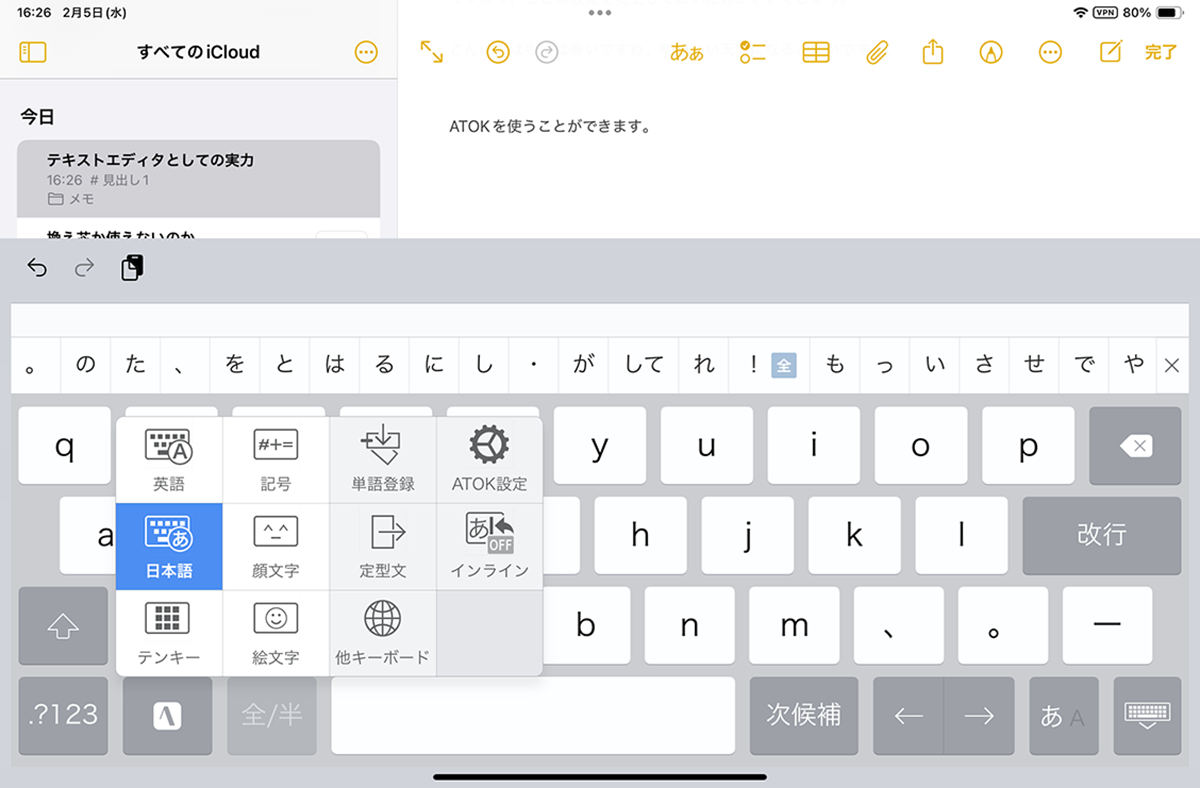Move cursor right with arrow key
The width and height of the screenshot is (1200, 788).
(x=979, y=715)
